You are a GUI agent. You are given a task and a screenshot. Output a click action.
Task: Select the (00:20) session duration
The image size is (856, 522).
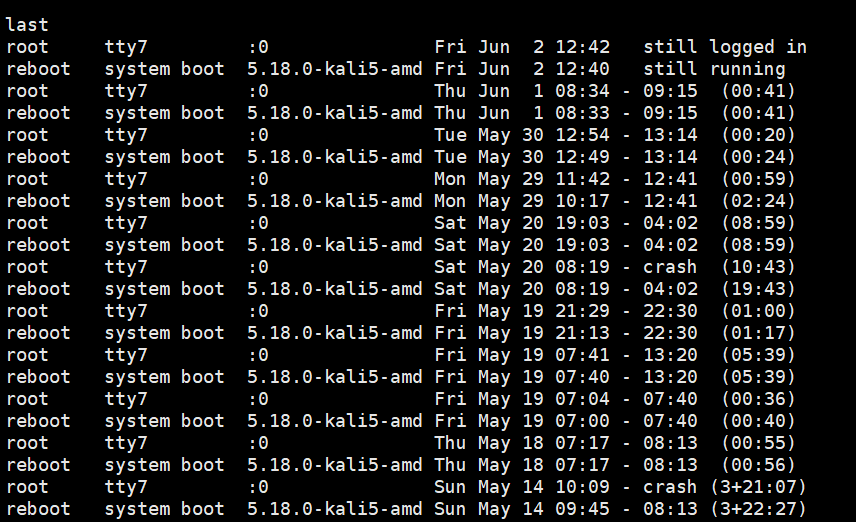[x=757, y=135]
